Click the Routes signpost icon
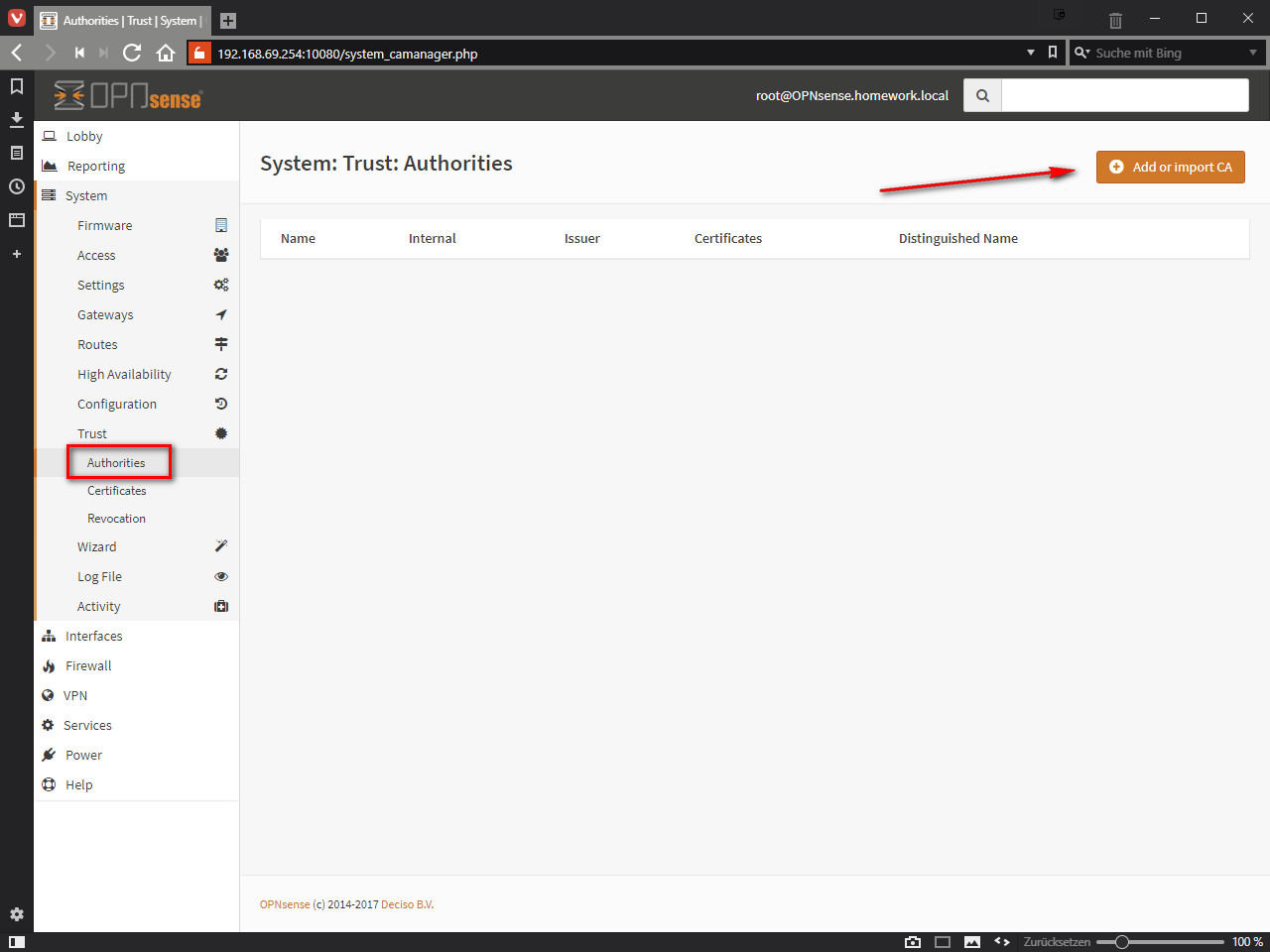 pos(221,344)
